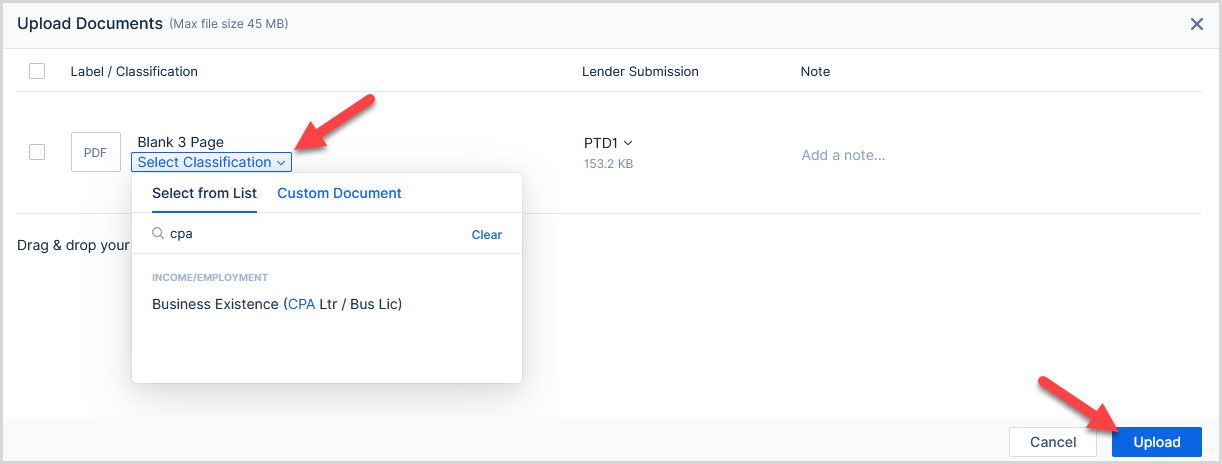The height and width of the screenshot is (464, 1222).
Task: Open the Custom Document tab
Action: (x=339, y=193)
